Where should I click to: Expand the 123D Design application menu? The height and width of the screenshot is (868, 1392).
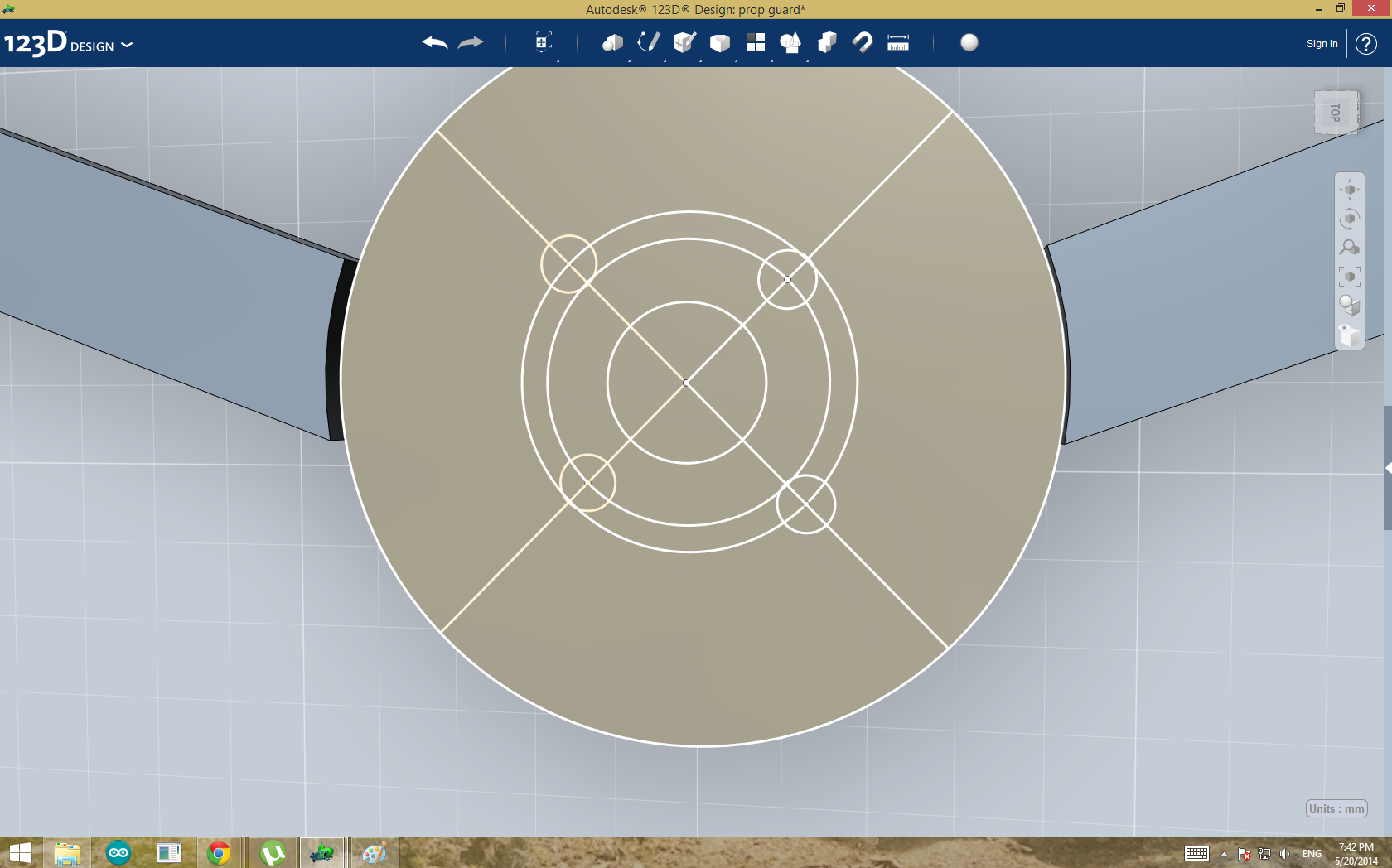pos(68,43)
